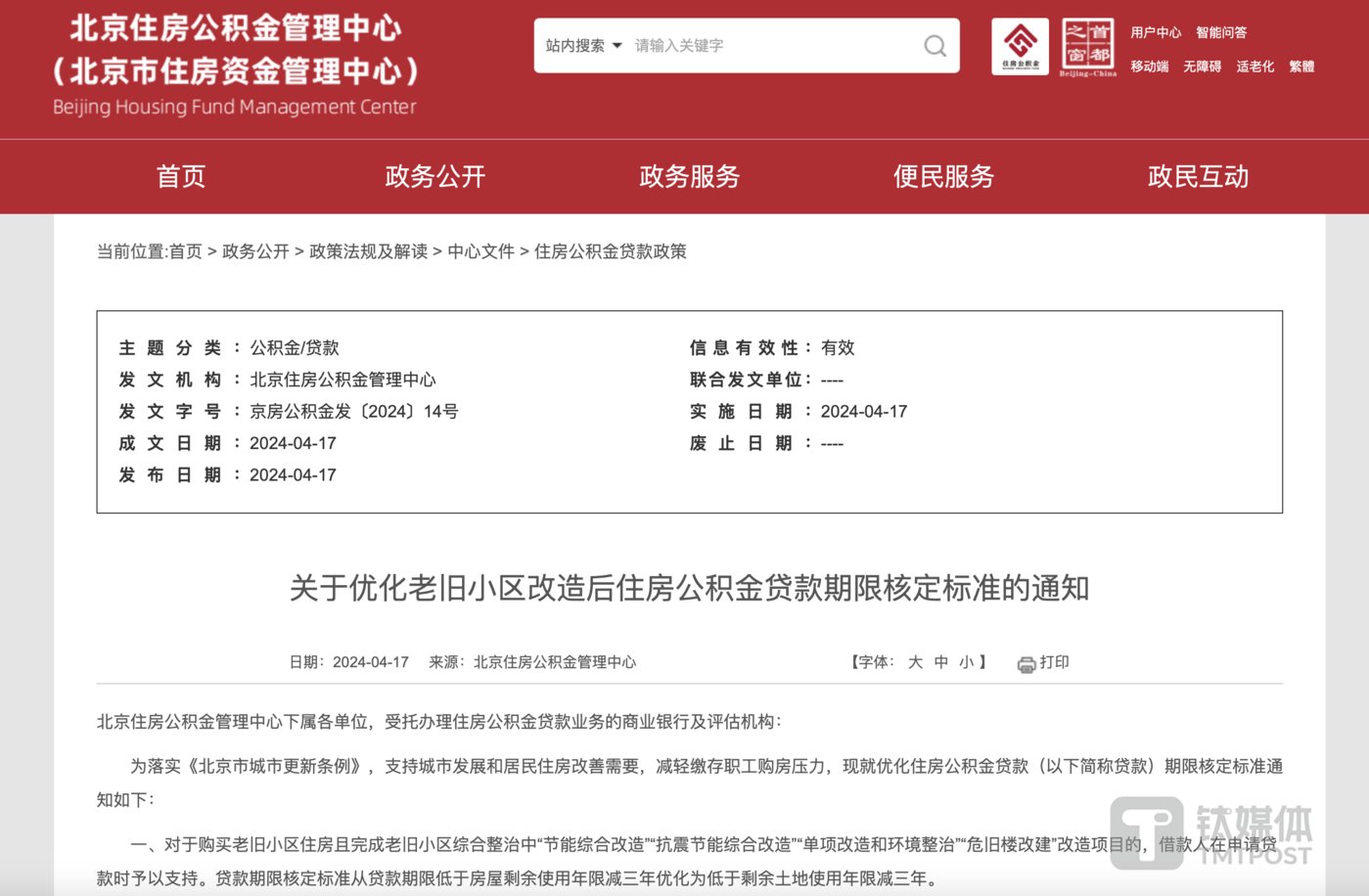This screenshot has height=896, width=1369.
Task: Click the search magnifier icon
Action: point(934,45)
